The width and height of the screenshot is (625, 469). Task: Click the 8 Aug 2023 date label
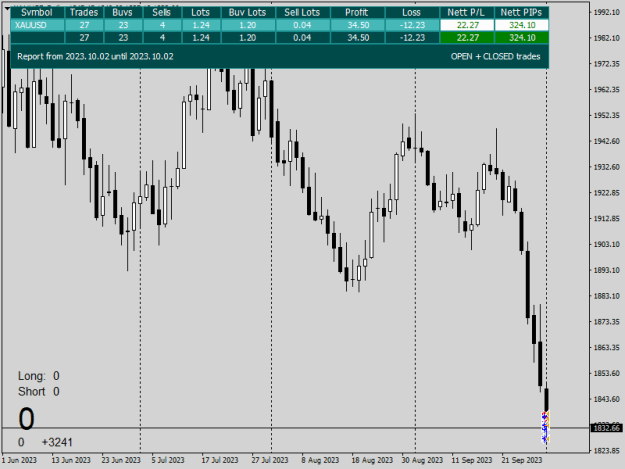tap(320, 460)
